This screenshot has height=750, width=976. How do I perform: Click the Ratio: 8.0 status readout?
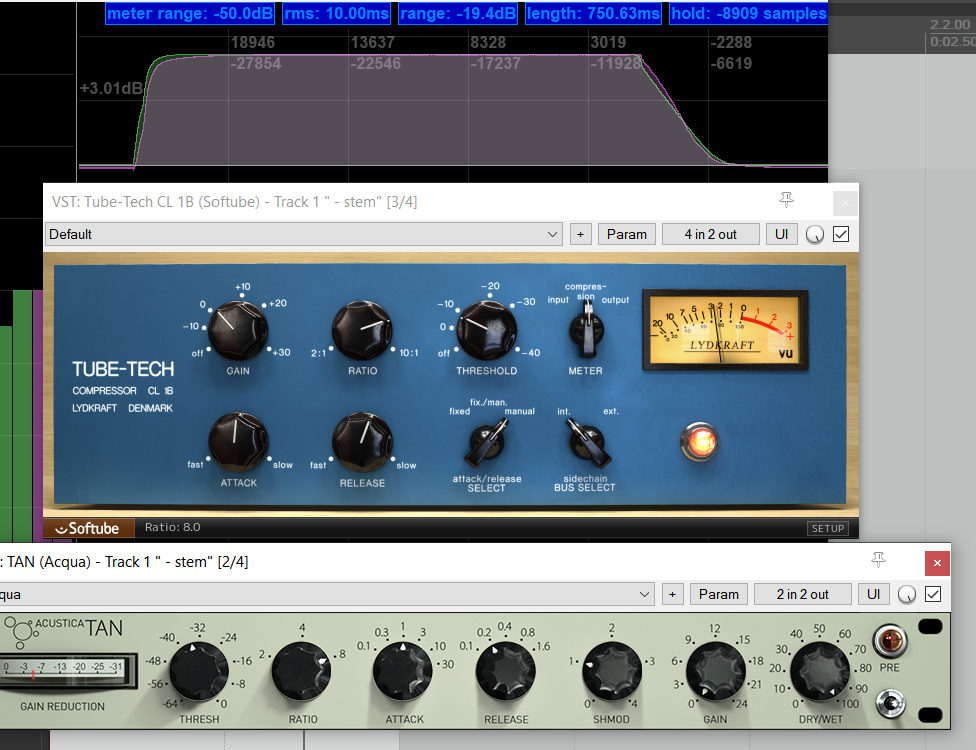pyautogui.click(x=172, y=527)
